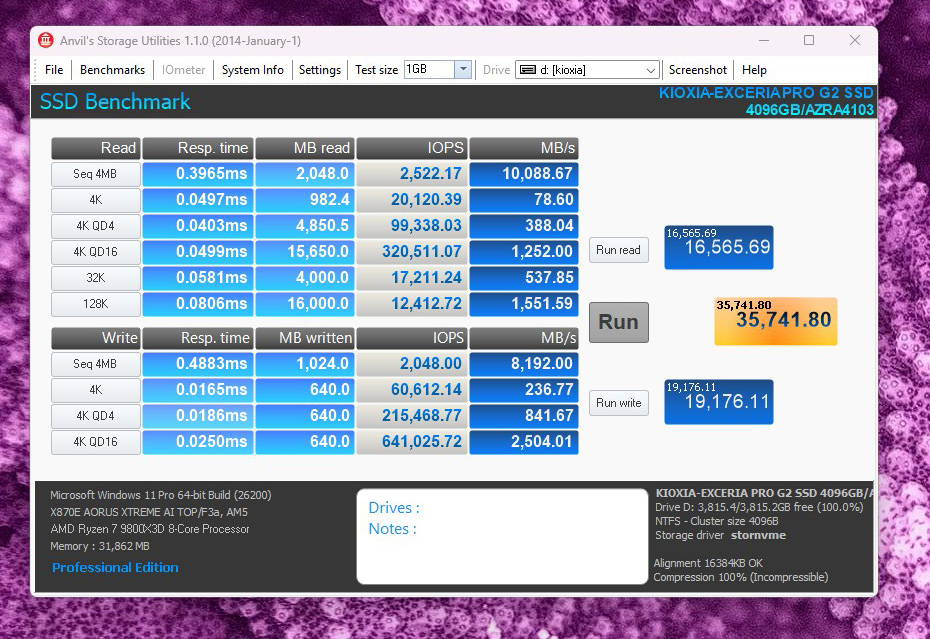The height and width of the screenshot is (639, 930).
Task: Click the 4K QD16 read test button
Action: tap(96, 252)
